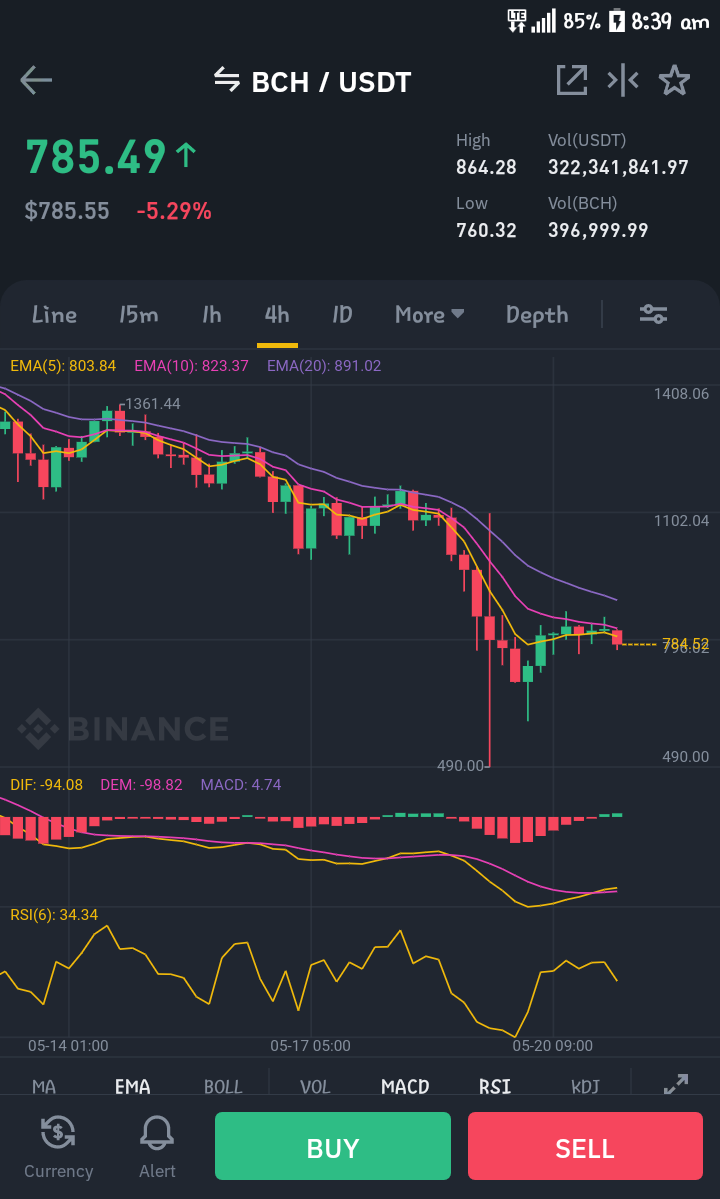Viewport: 720px width, 1199px height.
Task: Tap the compare/split chart icon
Action: point(623,80)
